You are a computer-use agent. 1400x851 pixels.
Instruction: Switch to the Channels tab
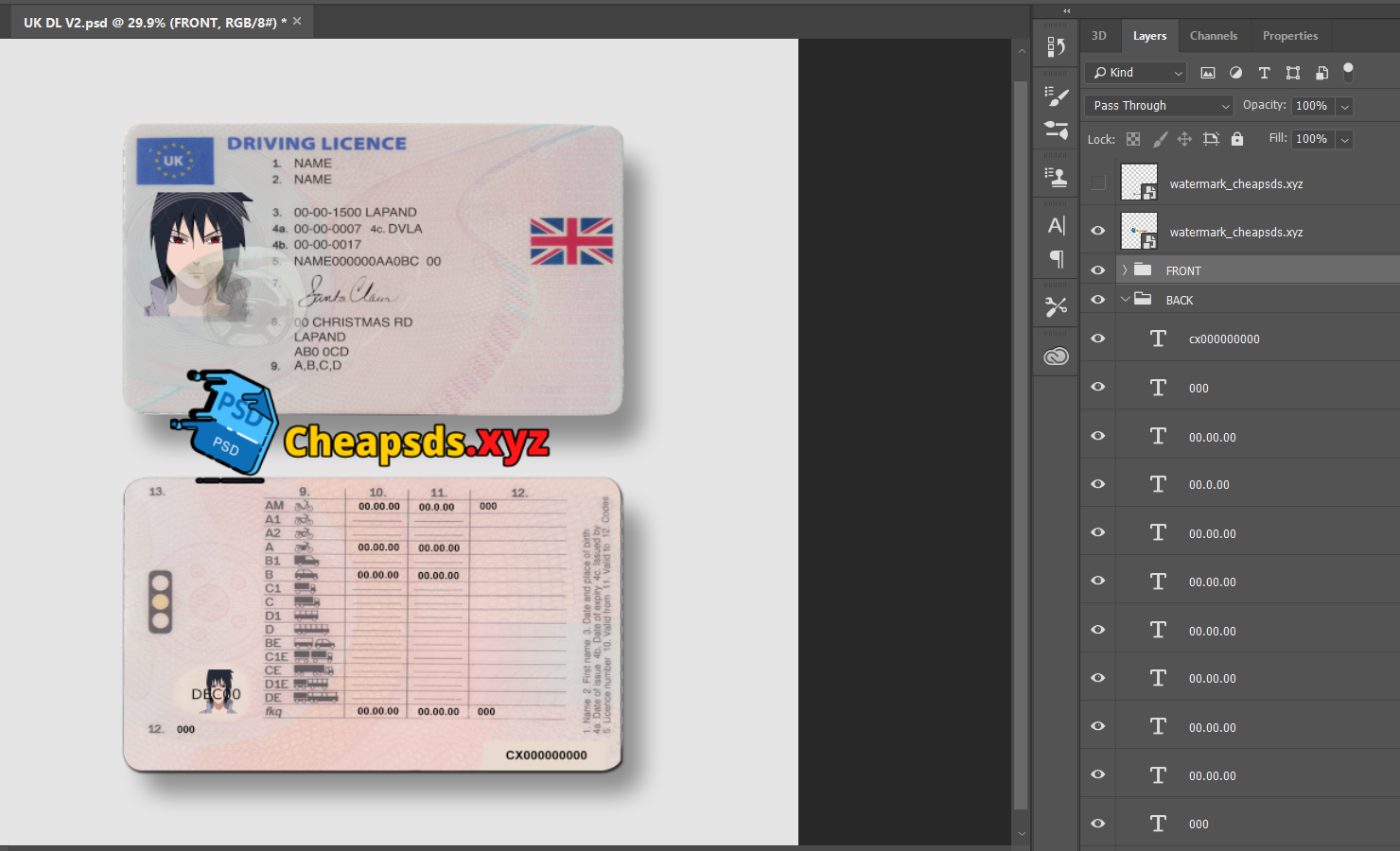(1213, 36)
